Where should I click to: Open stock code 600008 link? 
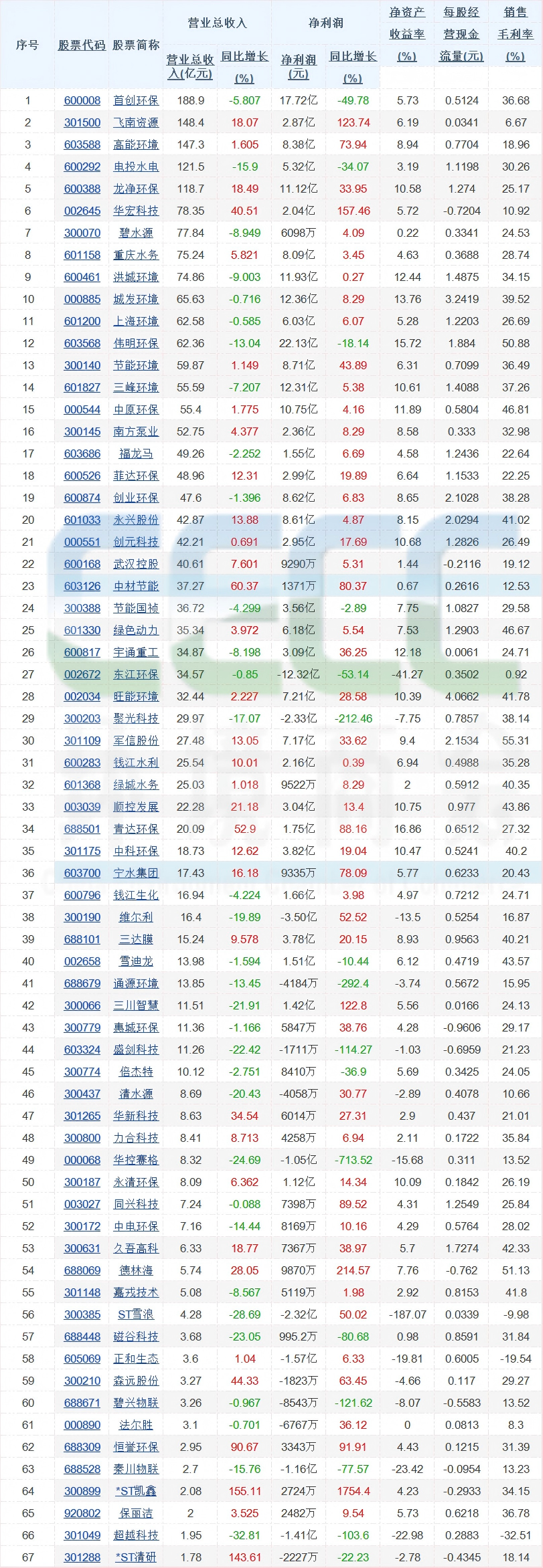[x=82, y=100]
